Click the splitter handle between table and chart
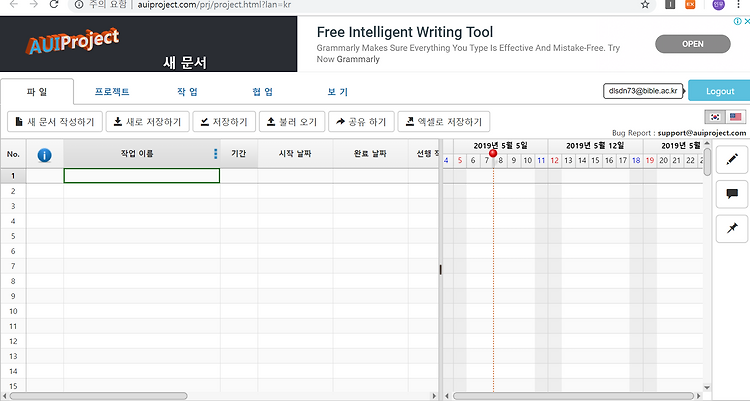This screenshot has width=750, height=401. tap(441, 270)
